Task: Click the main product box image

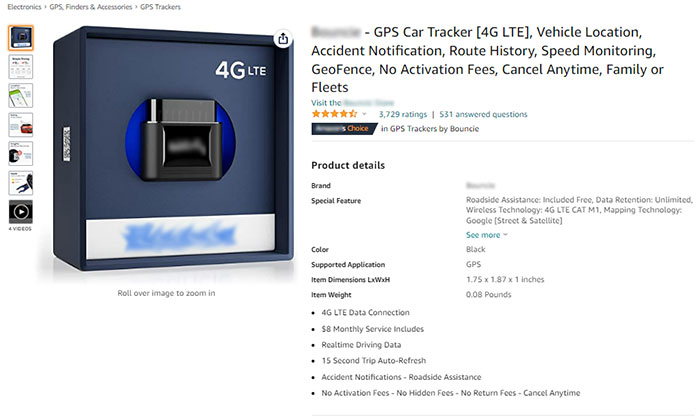Action: point(173,149)
